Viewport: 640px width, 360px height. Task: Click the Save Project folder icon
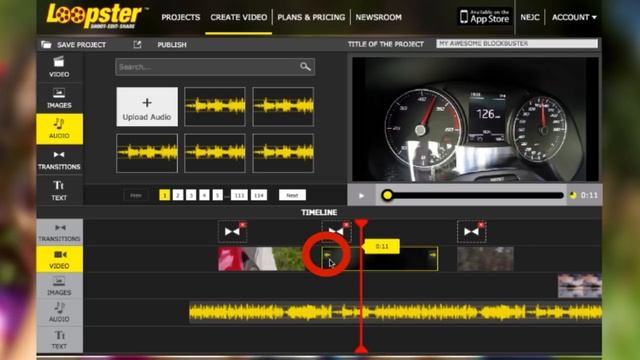click(46, 44)
